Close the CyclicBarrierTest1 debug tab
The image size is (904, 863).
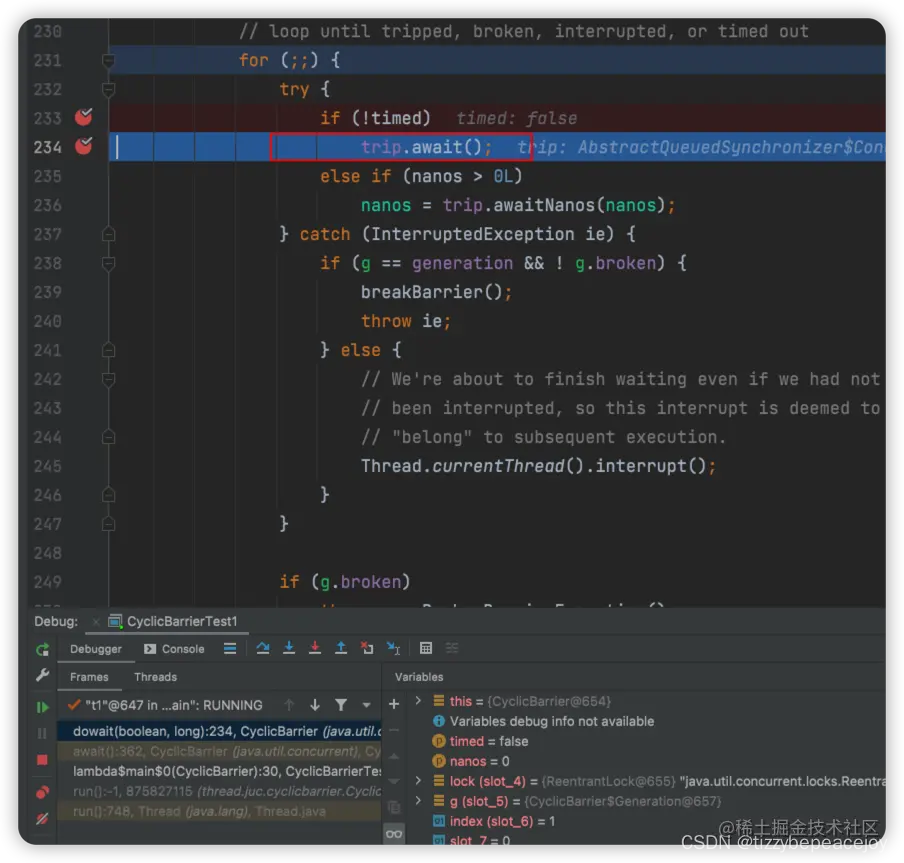coord(96,621)
